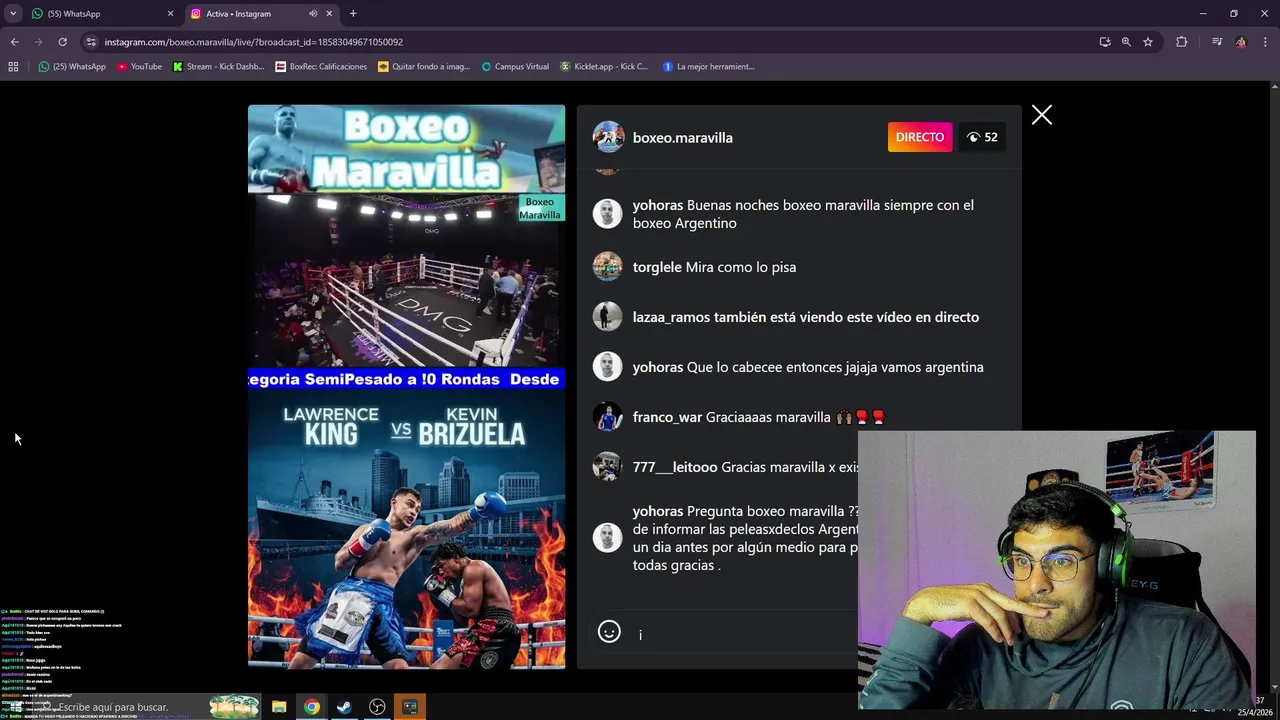Open the 'Stream - Kick Dashb...' bookmark
The height and width of the screenshot is (720, 1280).
tap(218, 67)
